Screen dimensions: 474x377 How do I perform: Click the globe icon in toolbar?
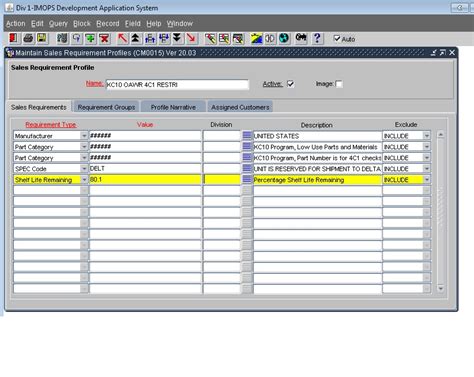pos(284,38)
